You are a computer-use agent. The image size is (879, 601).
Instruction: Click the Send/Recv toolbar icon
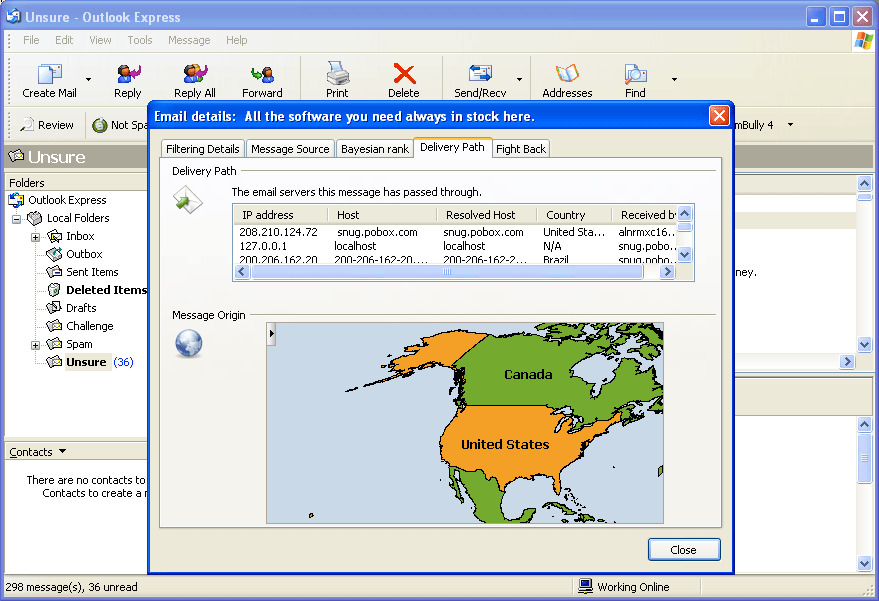480,75
